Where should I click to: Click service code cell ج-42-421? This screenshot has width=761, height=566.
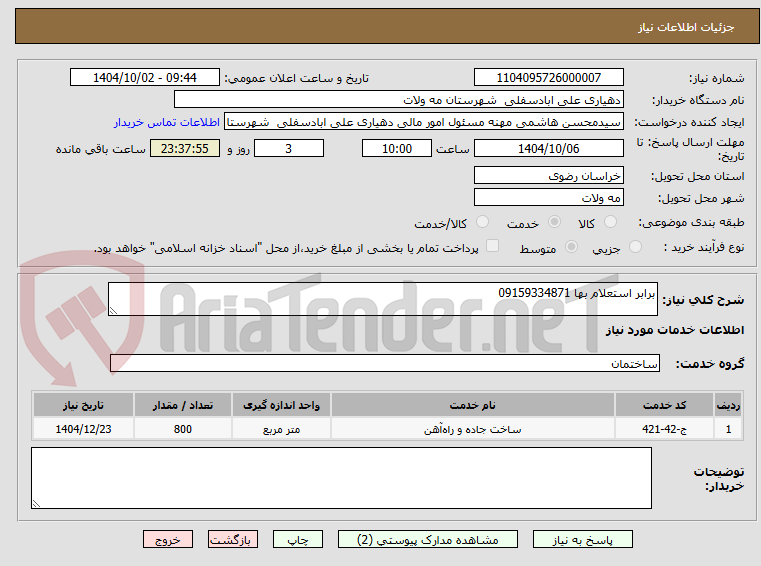pyautogui.click(x=664, y=429)
